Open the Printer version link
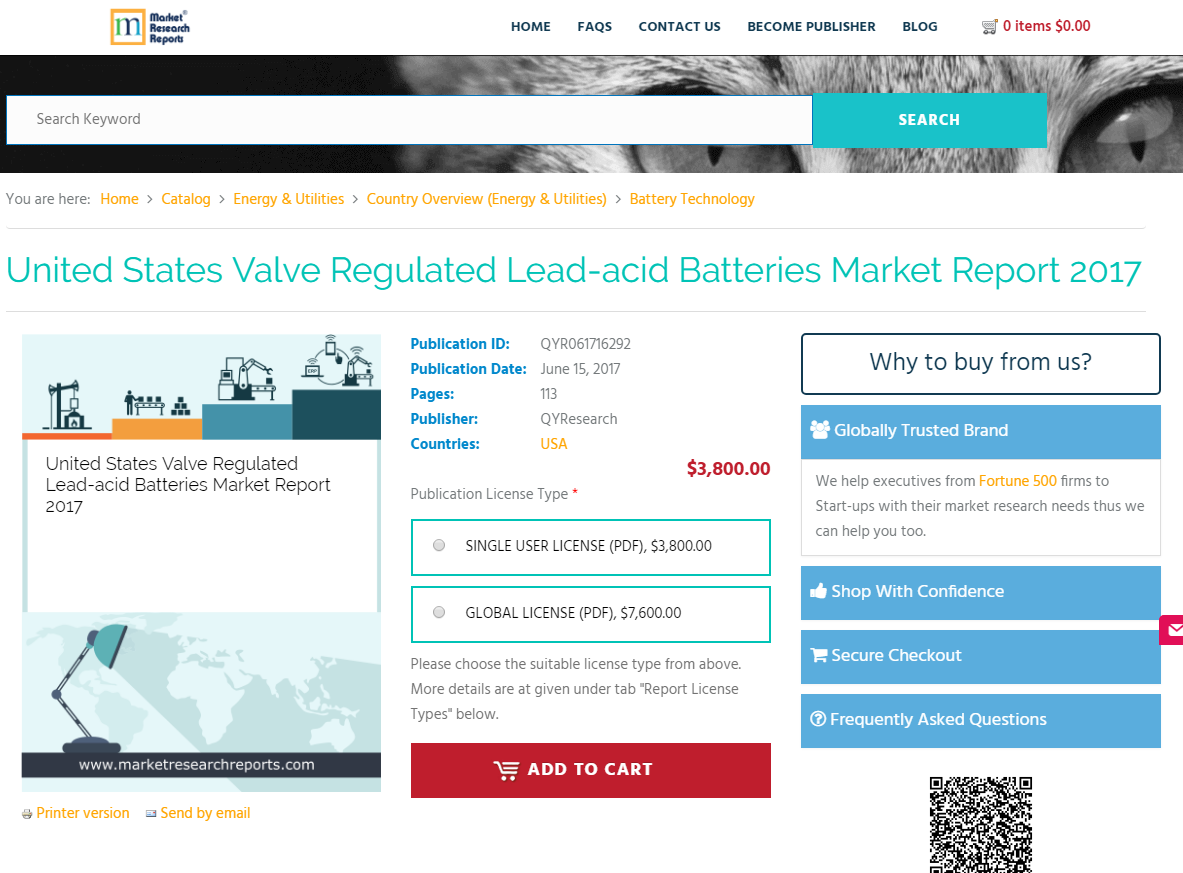 (82, 813)
